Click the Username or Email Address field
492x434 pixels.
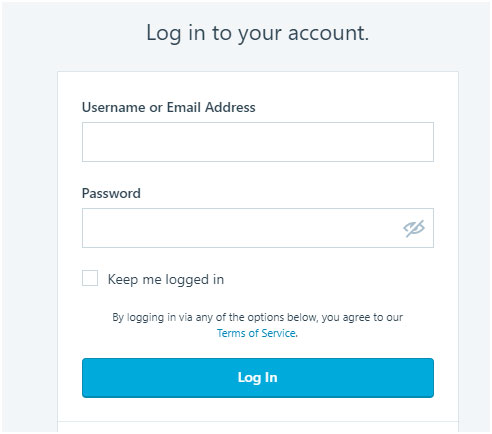click(x=258, y=142)
